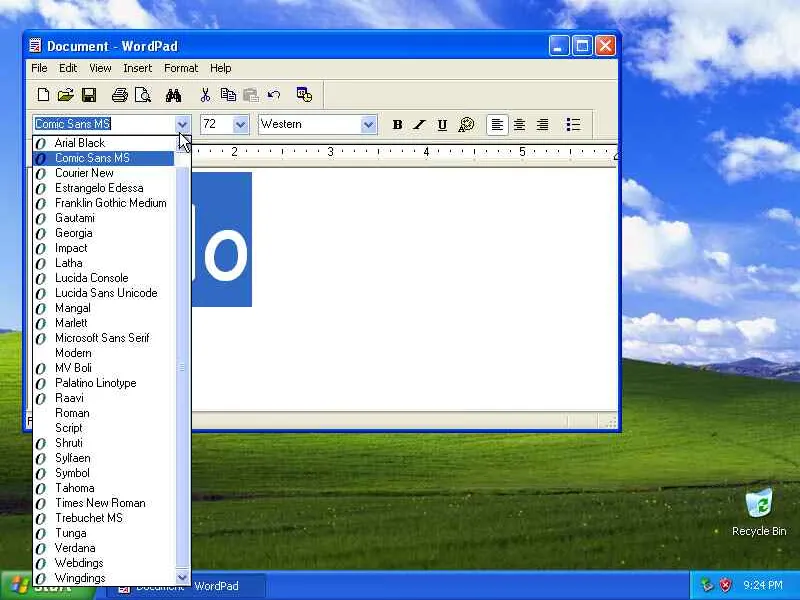This screenshot has height=600, width=800.
Task: Choose Lucida Sans Unicode font
Action: pyautogui.click(x=104, y=293)
